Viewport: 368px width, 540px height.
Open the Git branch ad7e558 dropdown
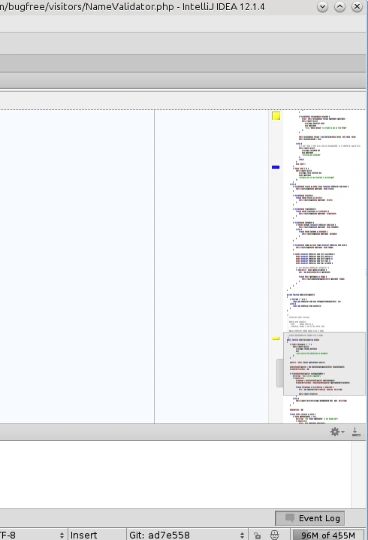tap(186, 535)
